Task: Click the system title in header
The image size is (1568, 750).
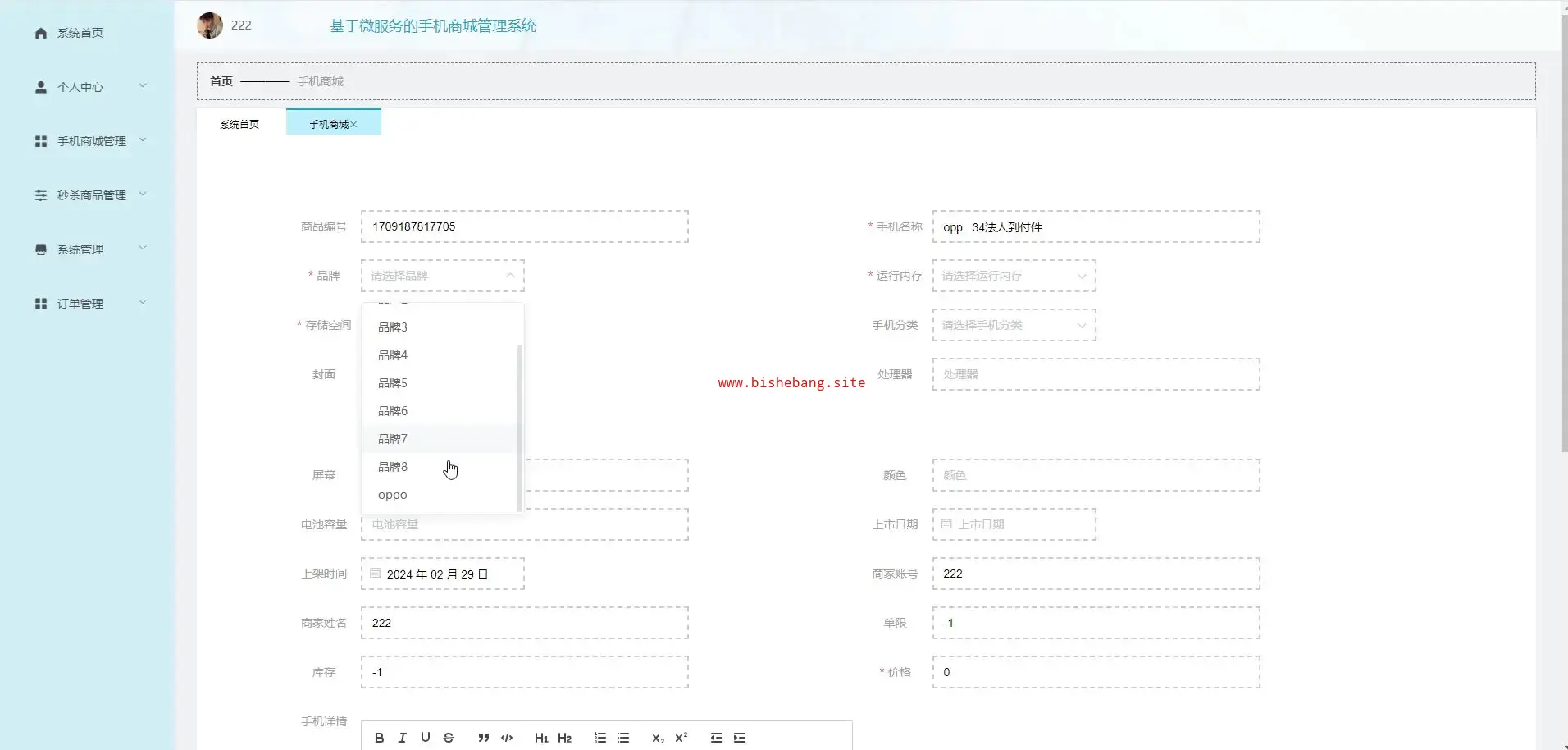Action: pyautogui.click(x=433, y=25)
